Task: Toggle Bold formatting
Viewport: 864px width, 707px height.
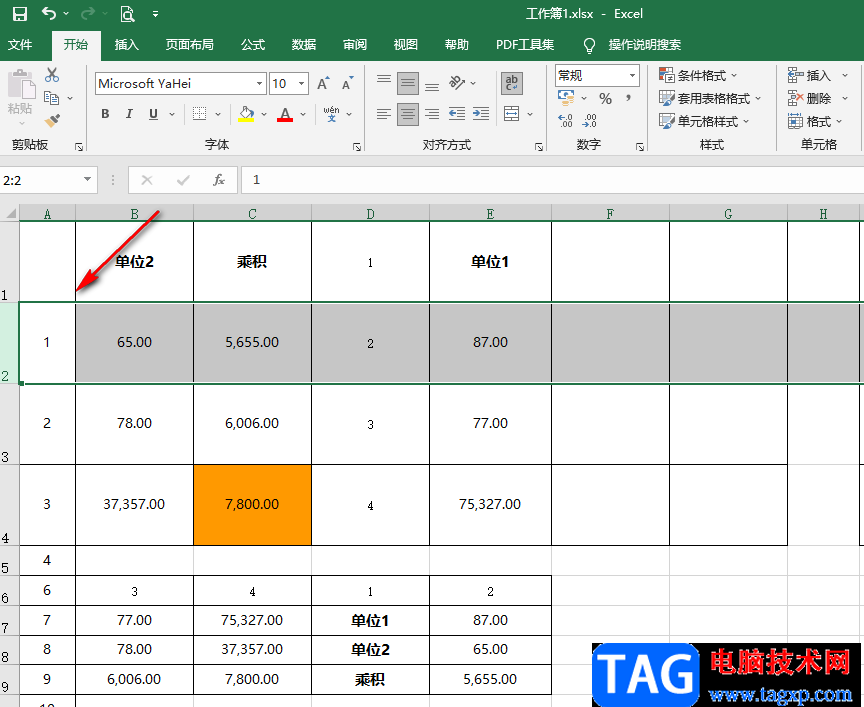Action: point(106,114)
